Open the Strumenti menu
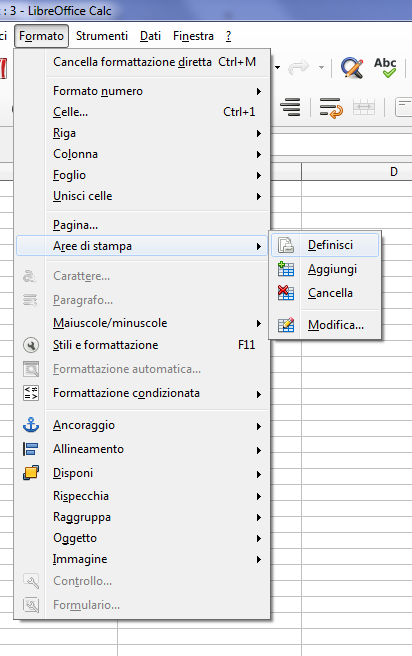Image resolution: width=412 pixels, height=656 pixels. point(102,36)
